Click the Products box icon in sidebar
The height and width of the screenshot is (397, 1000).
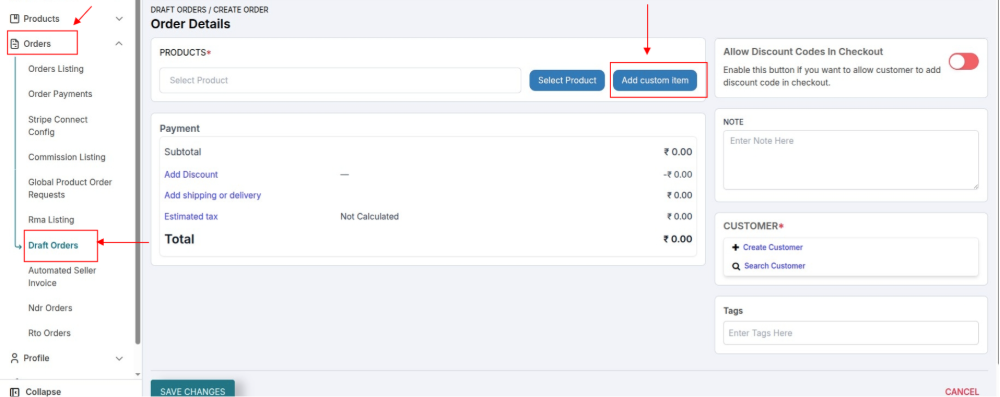pyautogui.click(x=15, y=19)
